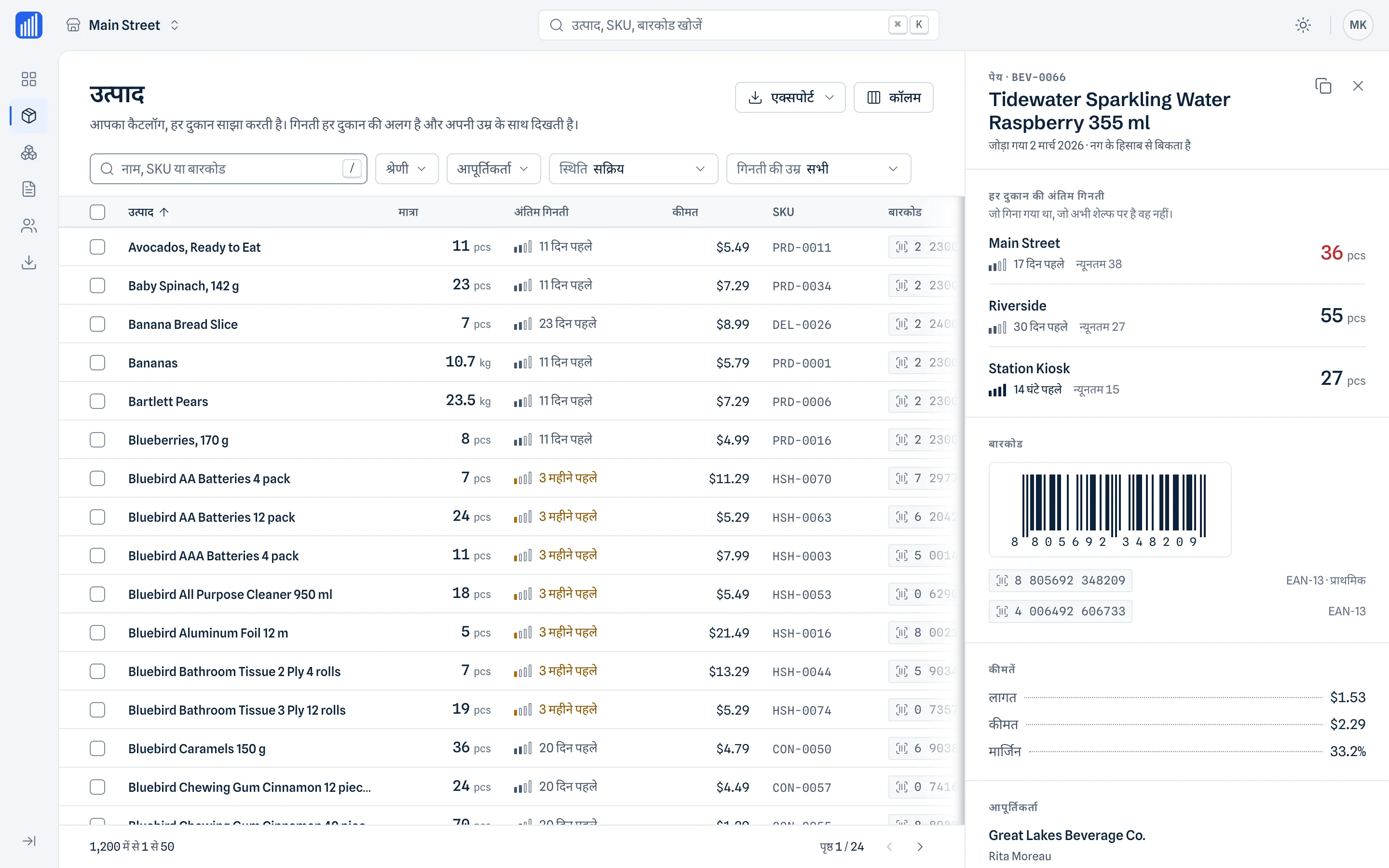This screenshot has height=868, width=1389.
Task: Sort by the उत्पाद column header
Action: (148, 212)
